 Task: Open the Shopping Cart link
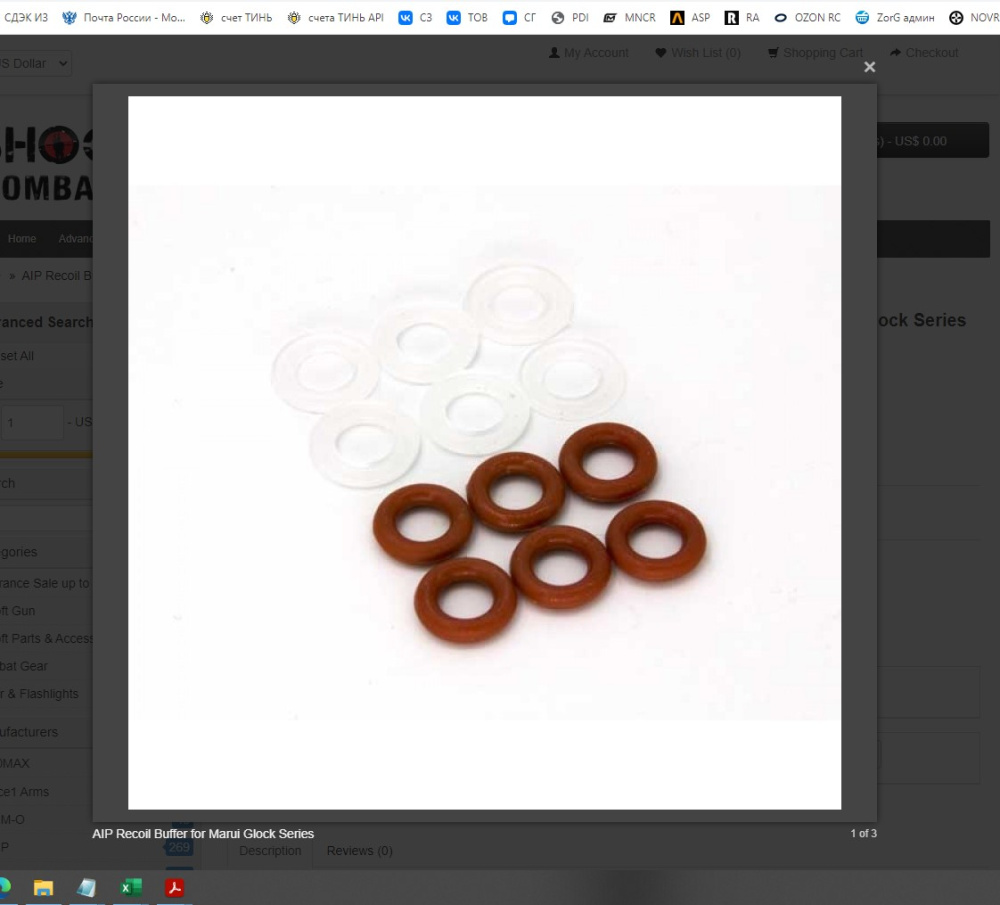pos(816,53)
